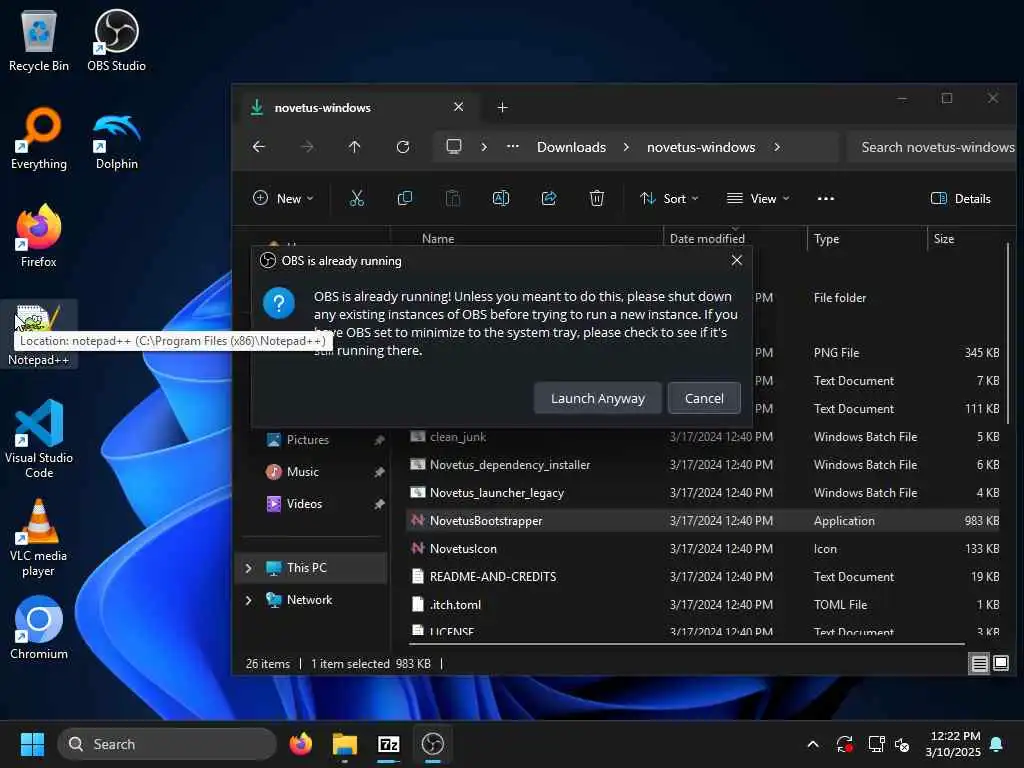
Task: Select the OBS Studio desktop shortcut
Action: tap(116, 40)
